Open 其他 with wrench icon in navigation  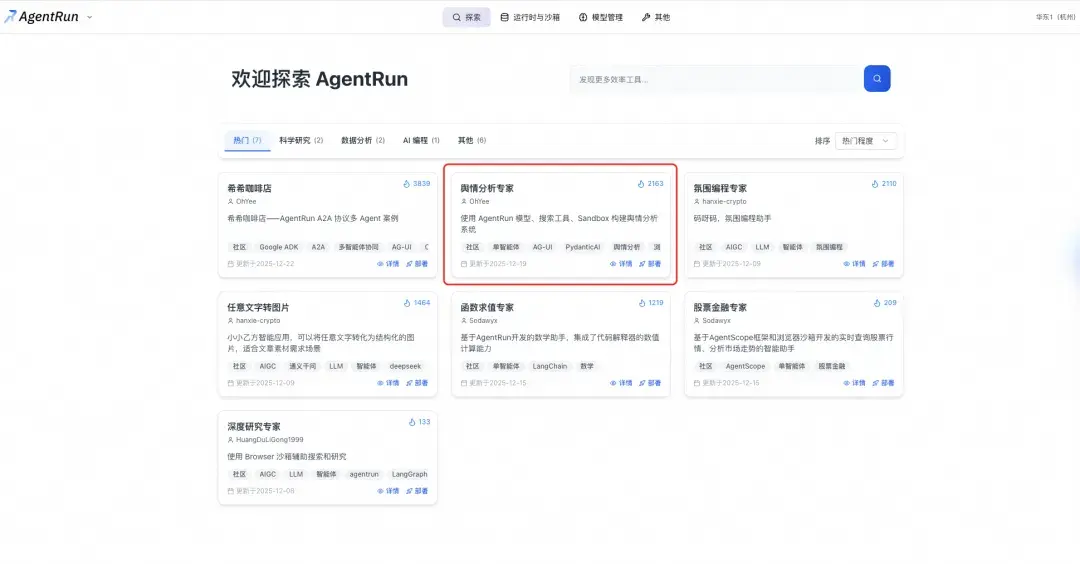point(656,17)
